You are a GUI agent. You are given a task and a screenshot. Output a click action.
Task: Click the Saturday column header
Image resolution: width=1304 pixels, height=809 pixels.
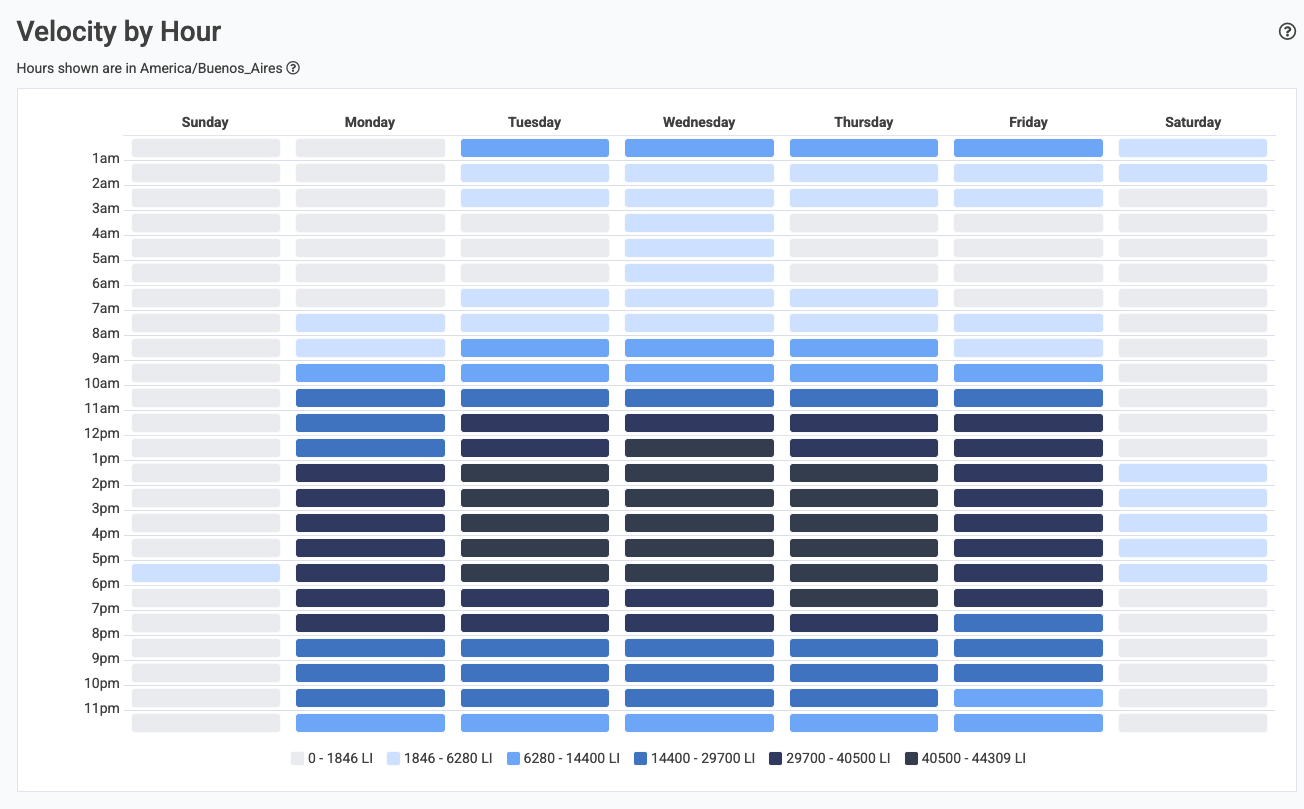[x=1192, y=122]
